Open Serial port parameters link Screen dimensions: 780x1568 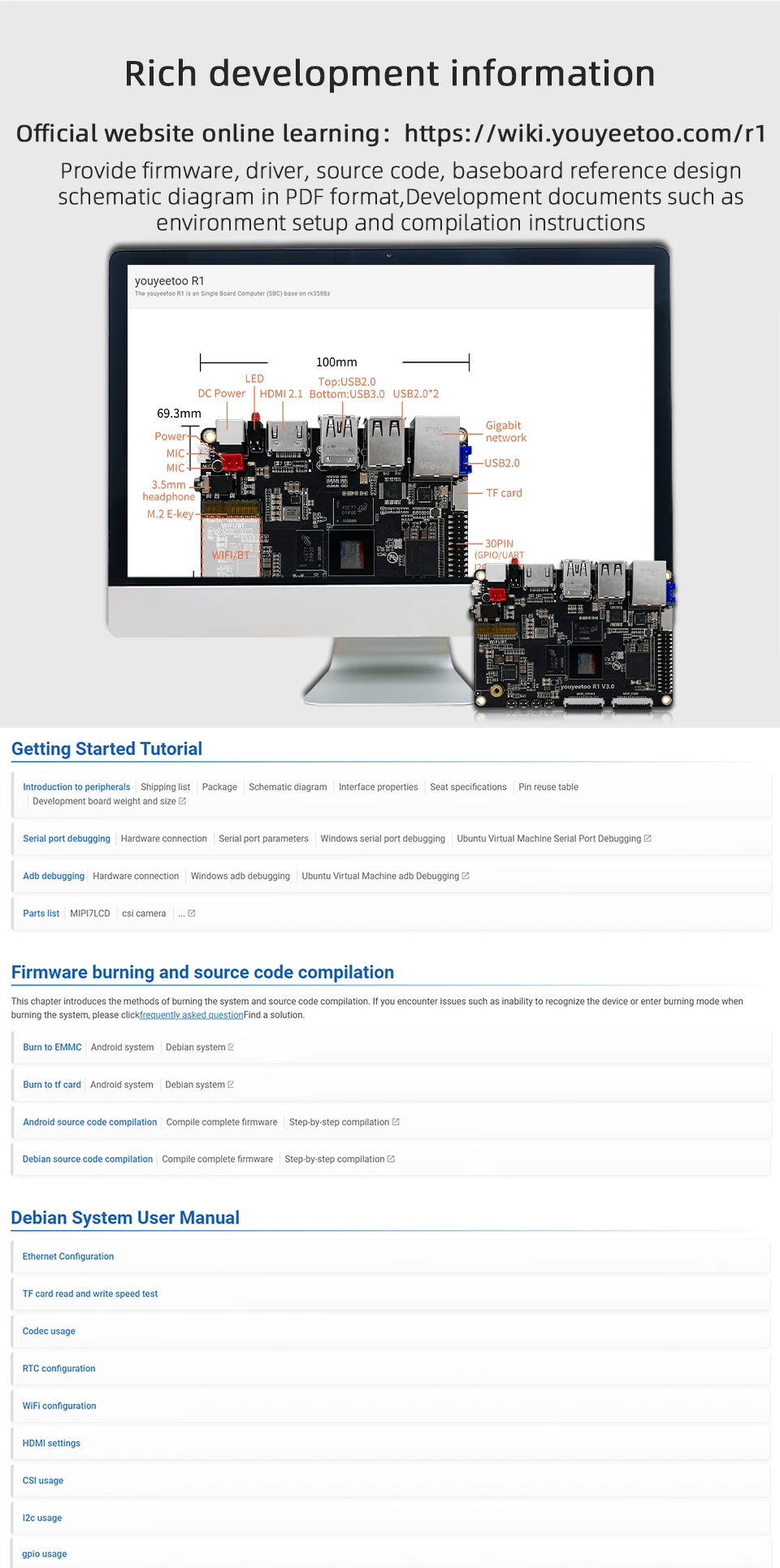263,838
